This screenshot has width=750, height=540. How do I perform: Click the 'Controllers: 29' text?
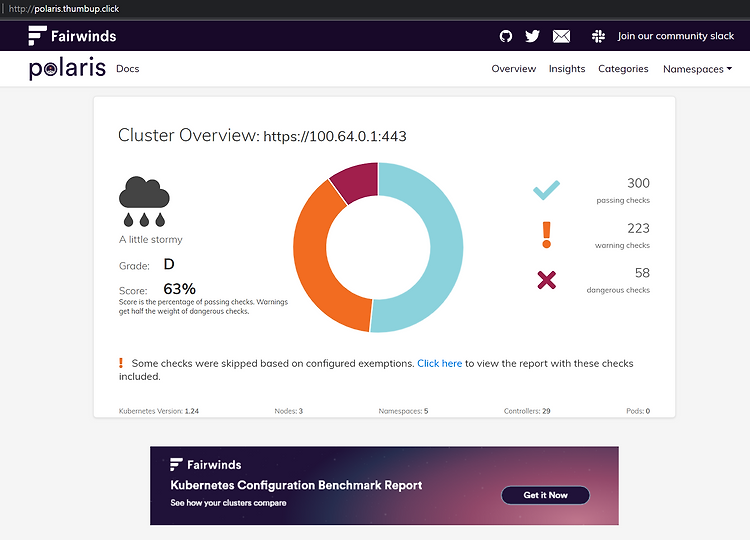click(x=527, y=411)
